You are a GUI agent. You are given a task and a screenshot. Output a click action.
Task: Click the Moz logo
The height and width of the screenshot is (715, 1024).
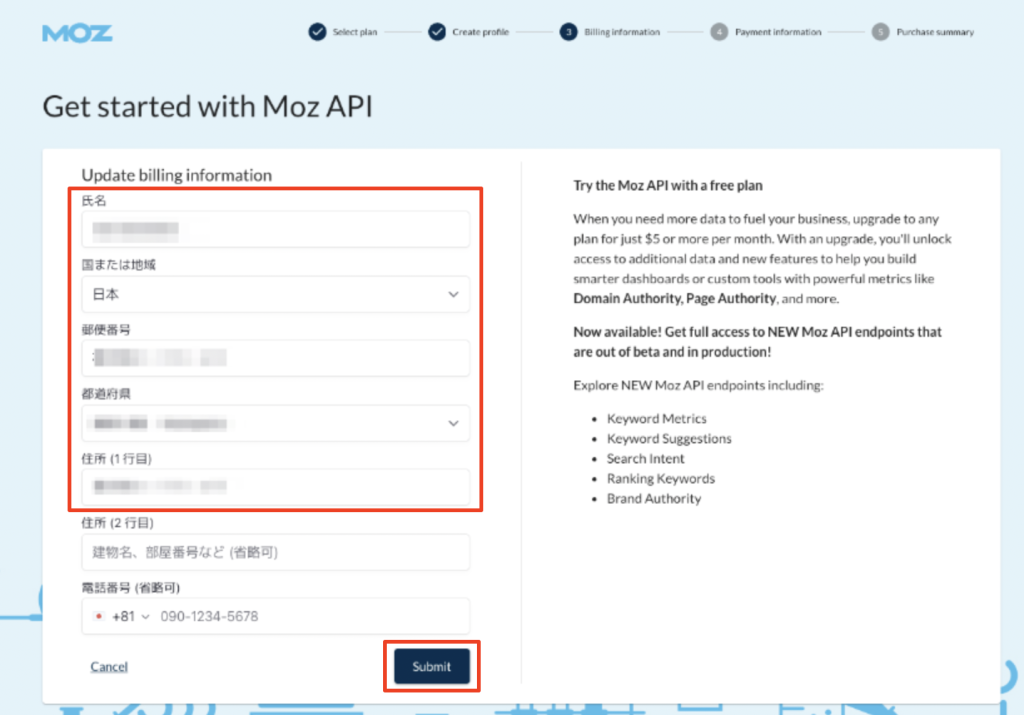[77, 32]
